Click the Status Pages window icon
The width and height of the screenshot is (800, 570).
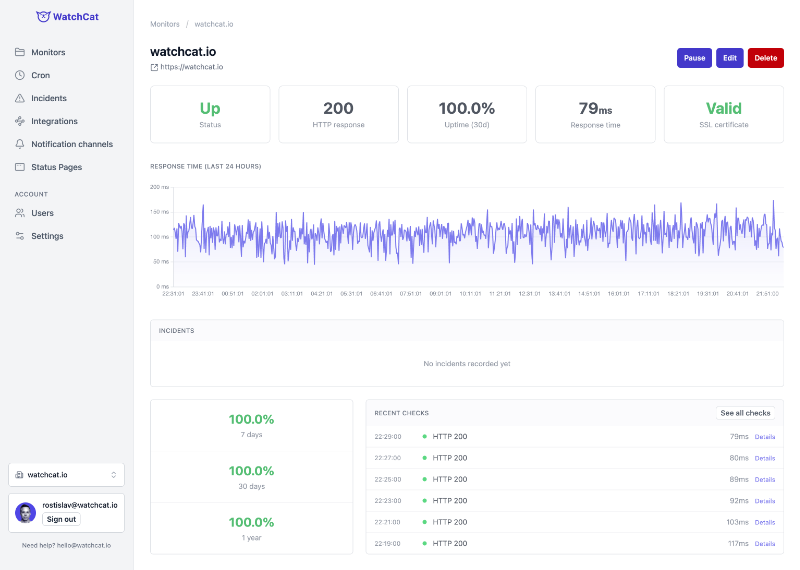pos(20,167)
